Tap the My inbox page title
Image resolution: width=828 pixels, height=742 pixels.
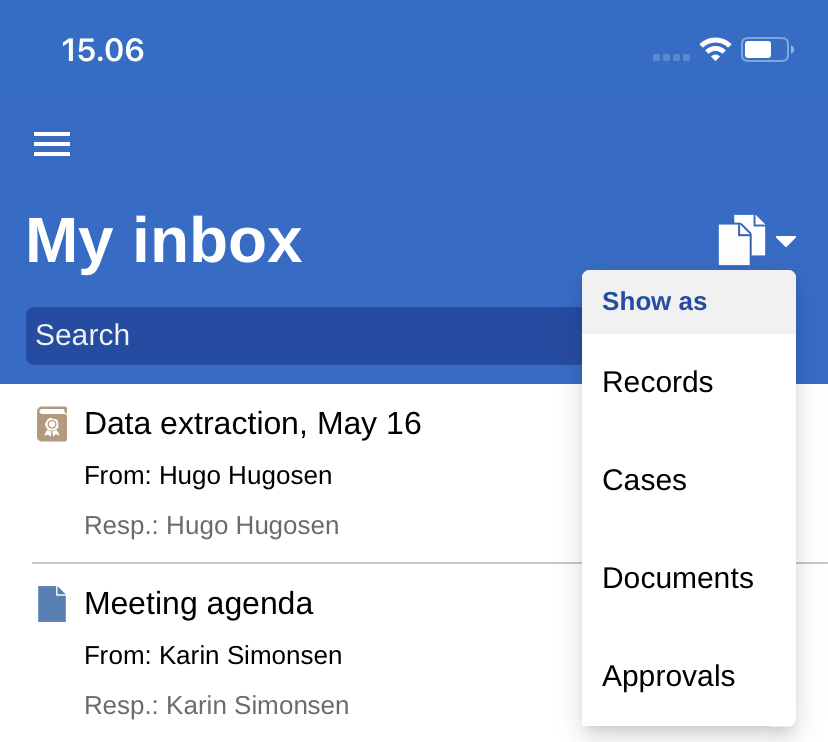(164, 241)
